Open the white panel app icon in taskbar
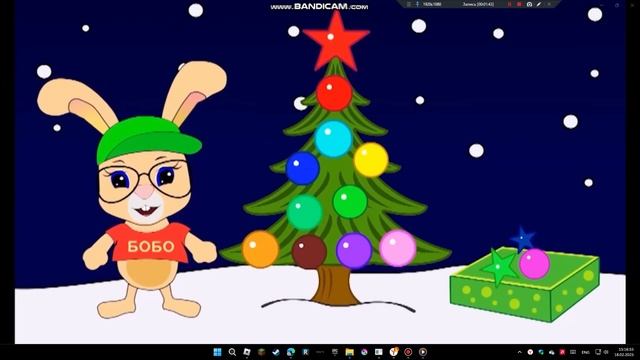Viewport: 640px width, 360px height. [x=379, y=352]
